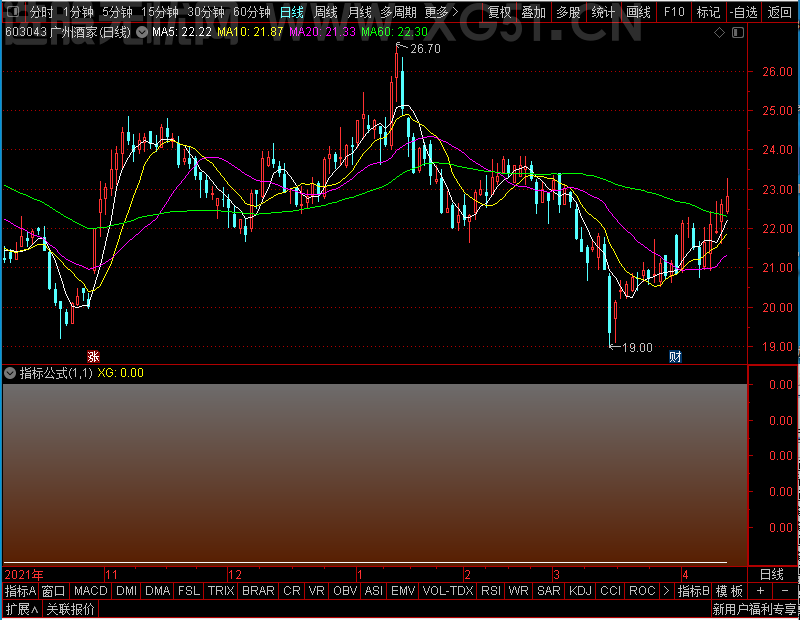Viewport: 800px width, 620px height.
Task: Select the 1分钟 period
Action: pos(78,12)
